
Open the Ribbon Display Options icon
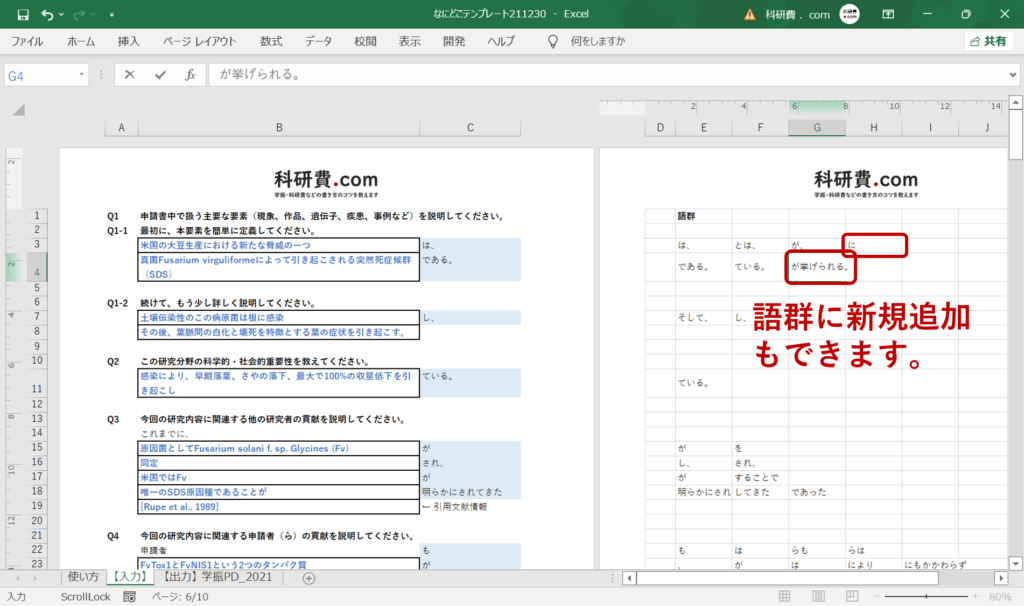pyautogui.click(x=888, y=14)
